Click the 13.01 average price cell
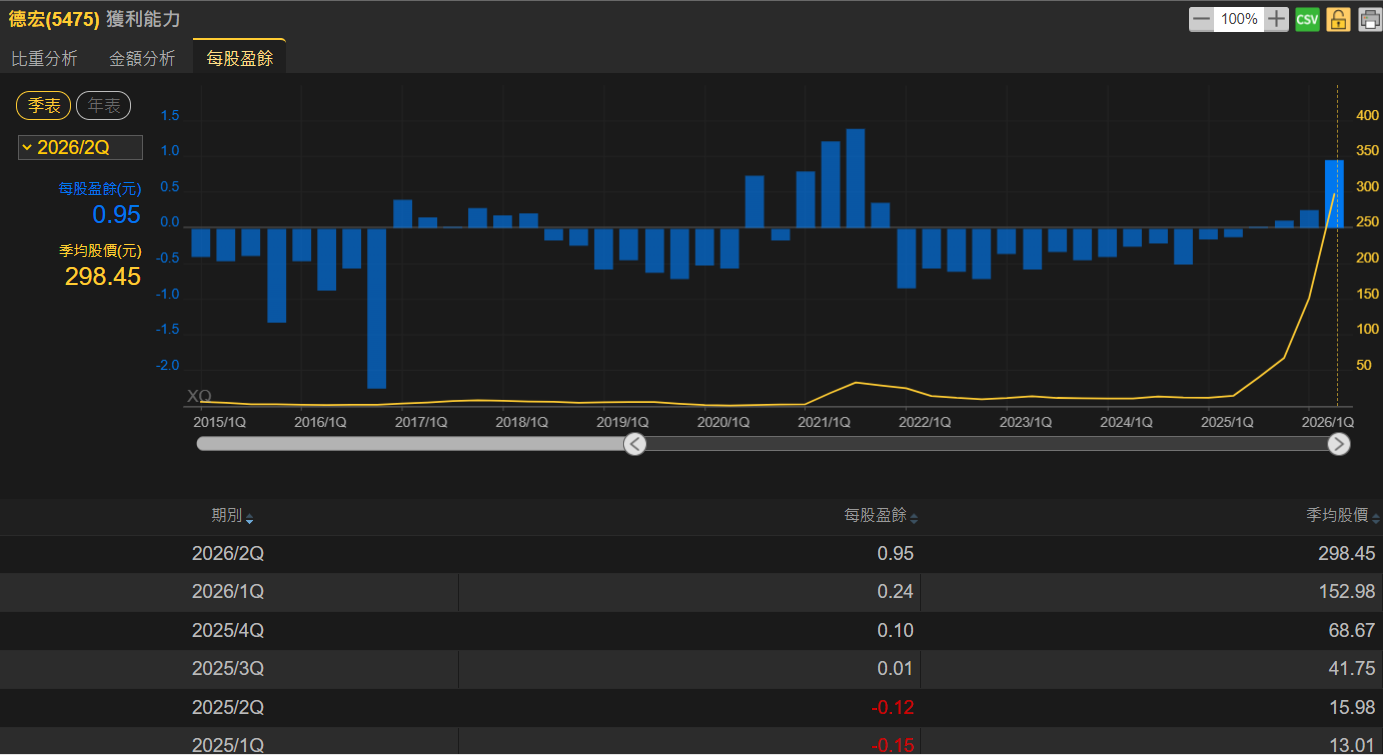The width and height of the screenshot is (1383, 755). 1353,746
